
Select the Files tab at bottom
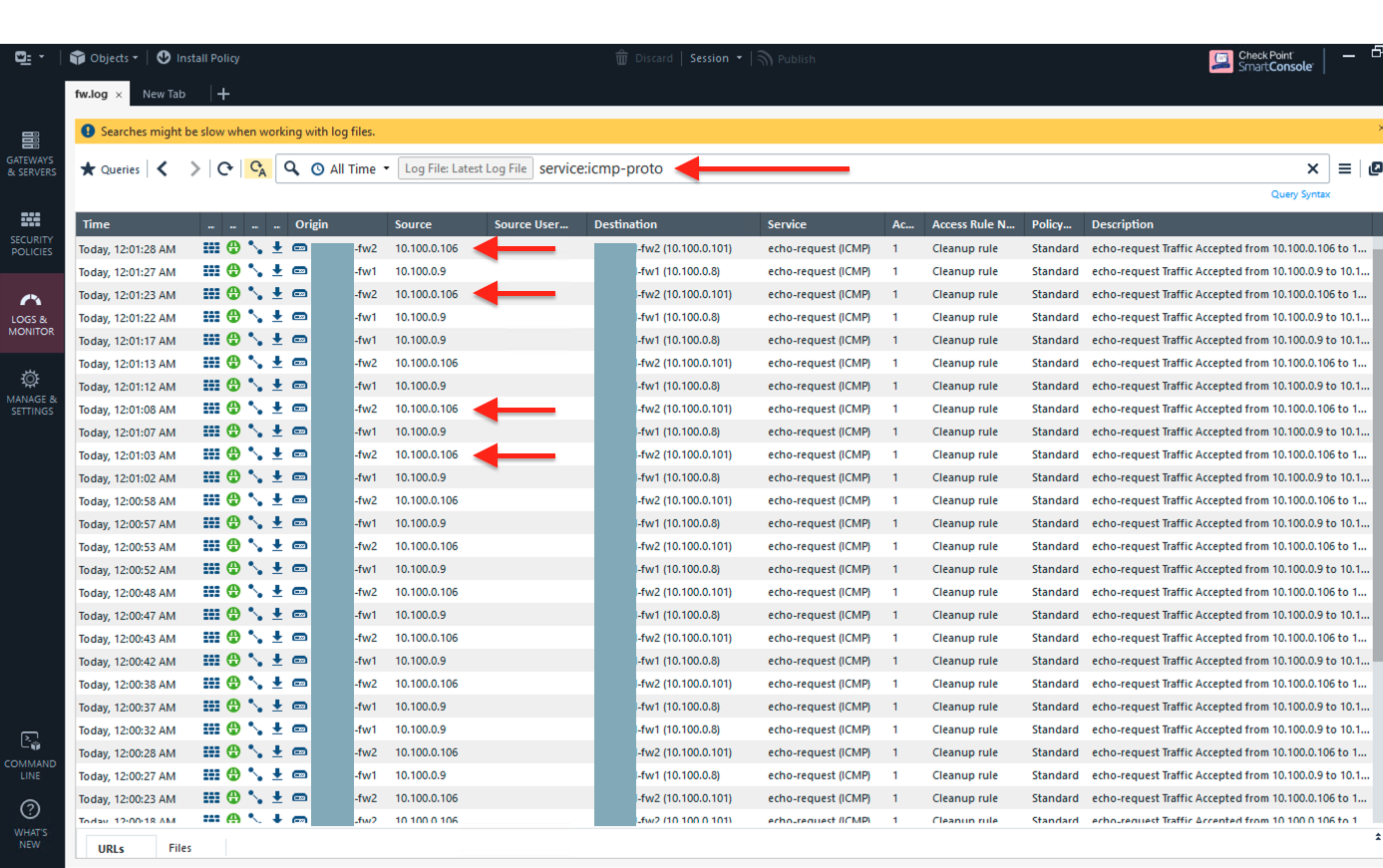click(179, 848)
